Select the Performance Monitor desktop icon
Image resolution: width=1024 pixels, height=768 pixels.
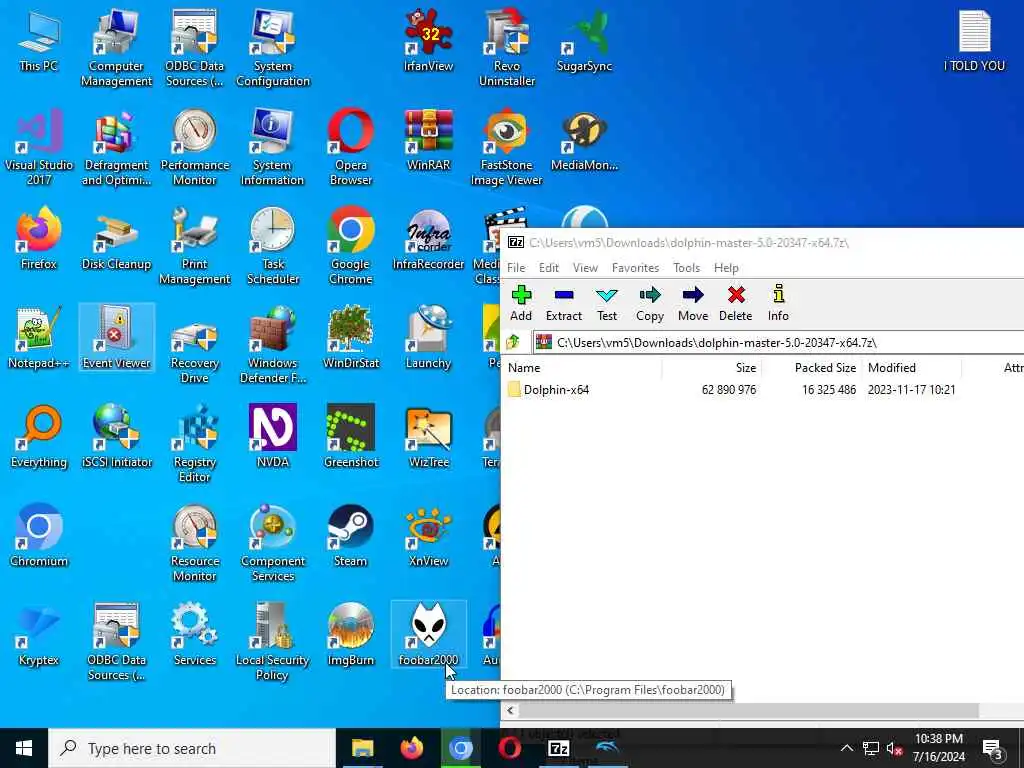(x=195, y=147)
